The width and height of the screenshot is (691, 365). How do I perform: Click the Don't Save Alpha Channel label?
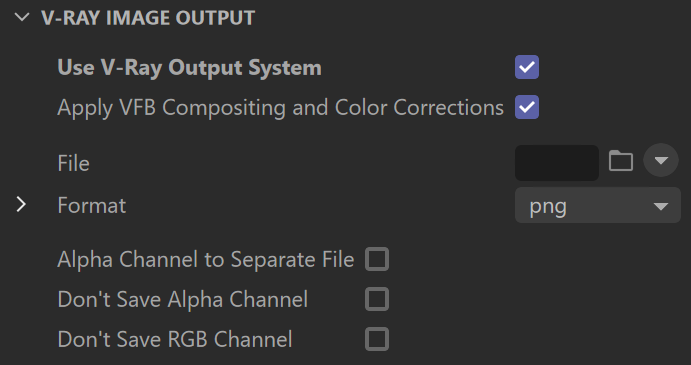pyautogui.click(x=183, y=300)
